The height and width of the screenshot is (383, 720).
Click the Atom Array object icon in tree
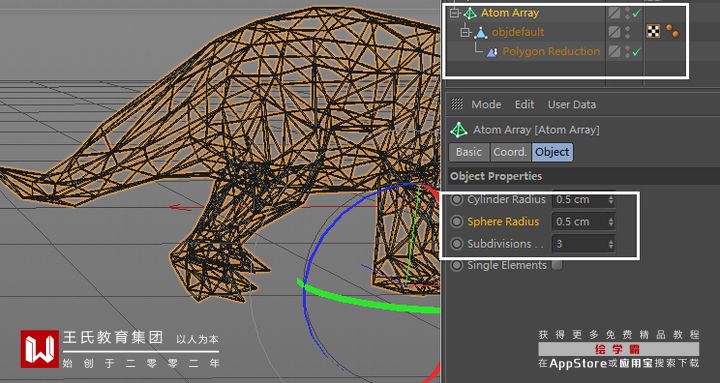click(469, 13)
